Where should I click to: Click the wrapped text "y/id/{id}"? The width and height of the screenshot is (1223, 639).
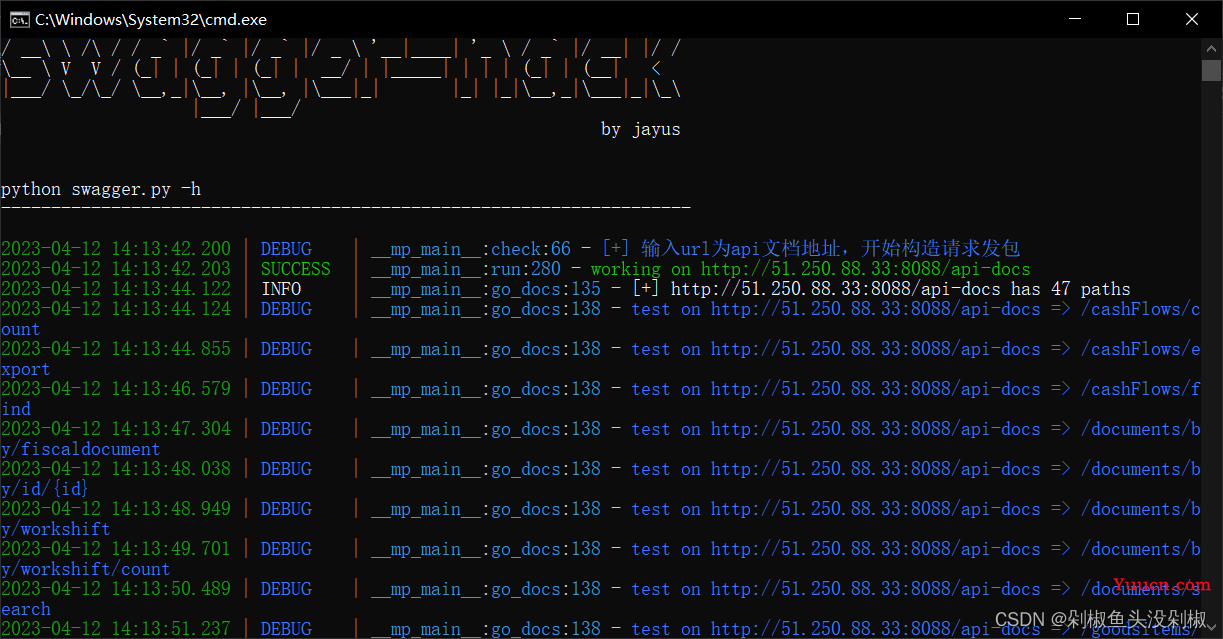point(46,489)
